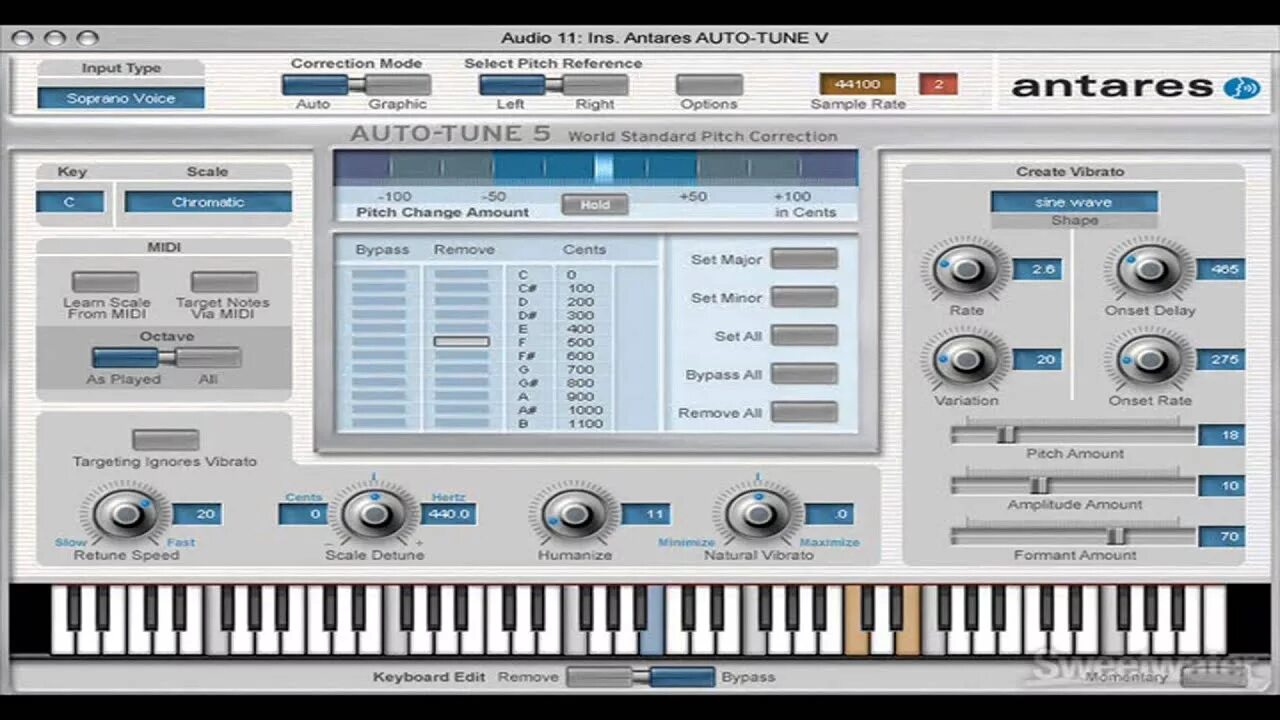Click the Pitch Amount slider
This screenshot has height=720, width=1280.
pos(1073,434)
